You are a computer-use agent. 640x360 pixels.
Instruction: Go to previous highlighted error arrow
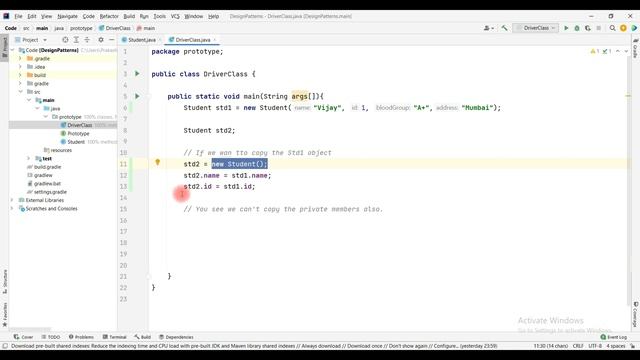pos(618,51)
